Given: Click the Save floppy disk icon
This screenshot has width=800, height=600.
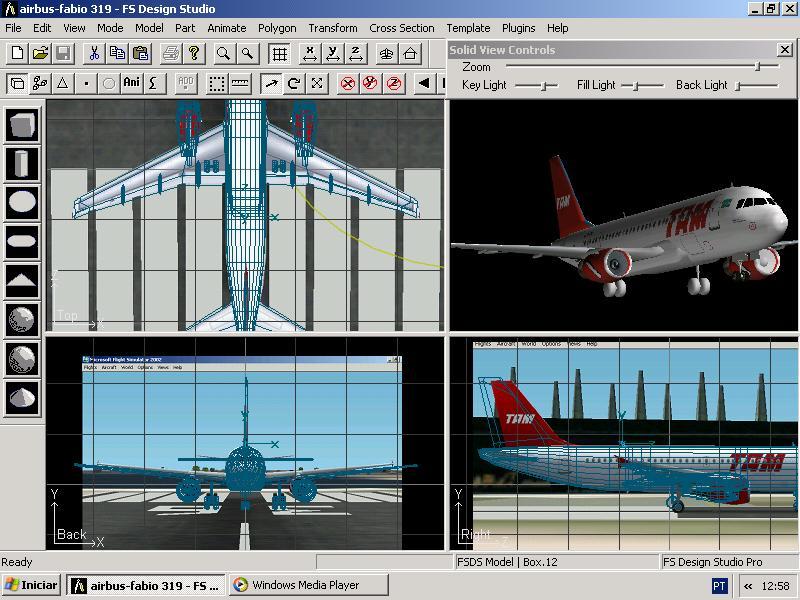Looking at the screenshot, I should [63, 53].
